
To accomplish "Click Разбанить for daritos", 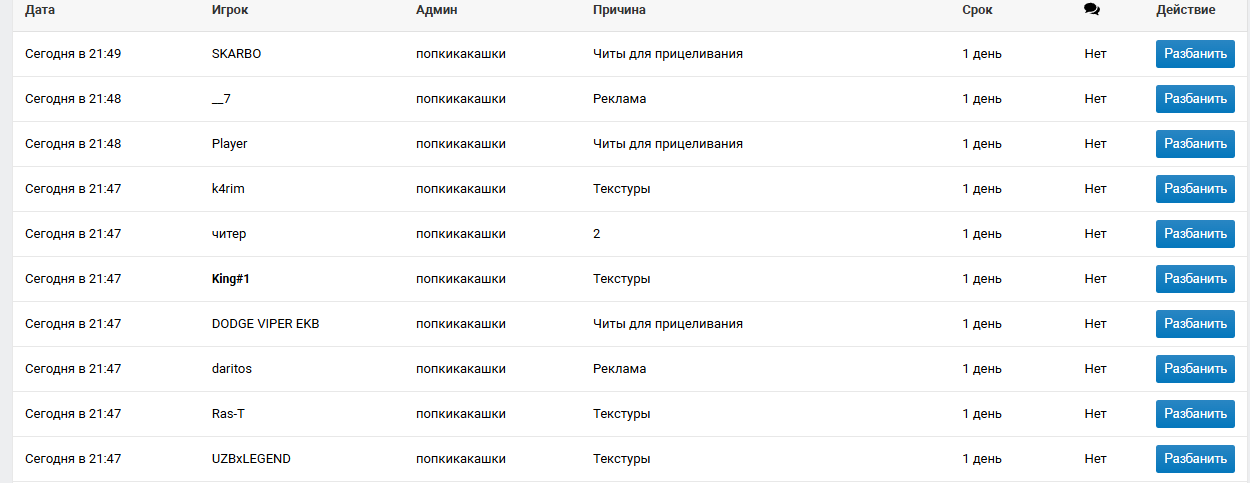I will [x=1195, y=369].
